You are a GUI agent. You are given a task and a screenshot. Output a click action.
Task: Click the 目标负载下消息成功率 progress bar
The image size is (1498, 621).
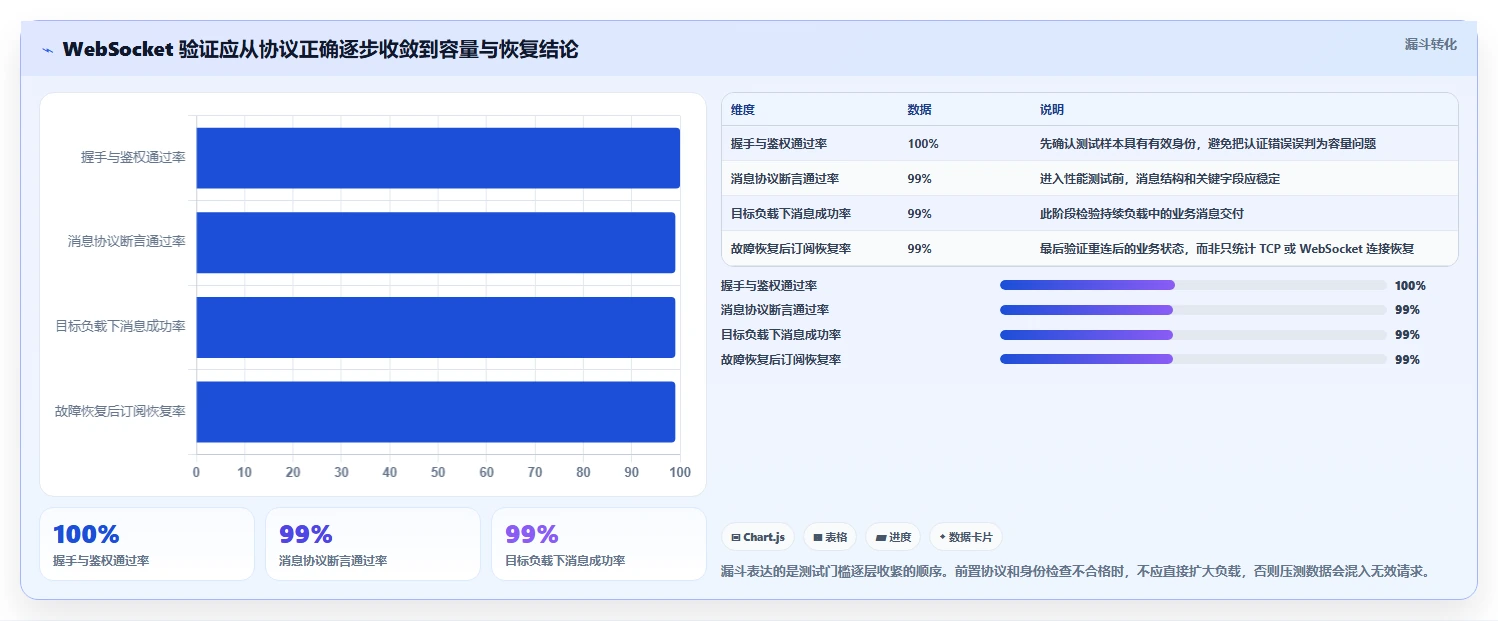point(1193,335)
